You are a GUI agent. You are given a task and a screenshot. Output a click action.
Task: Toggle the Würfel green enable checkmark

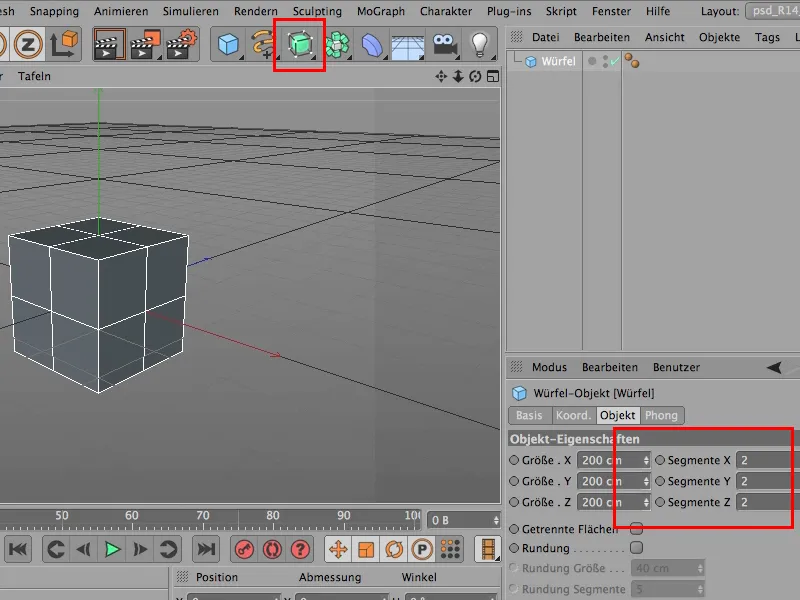click(614, 62)
